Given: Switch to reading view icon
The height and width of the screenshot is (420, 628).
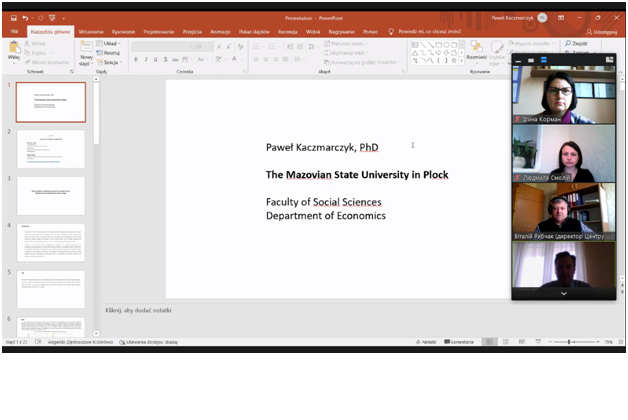Looking at the screenshot, I should (x=521, y=342).
